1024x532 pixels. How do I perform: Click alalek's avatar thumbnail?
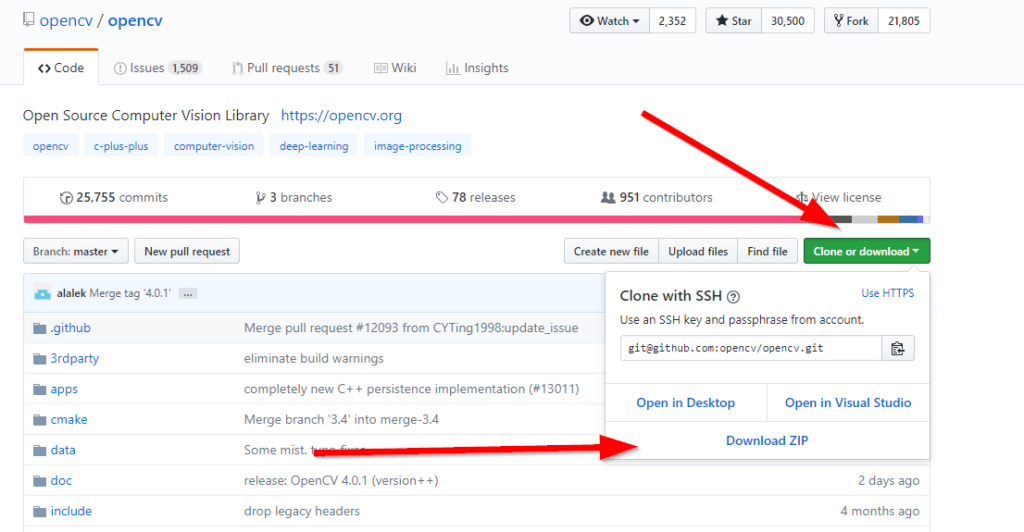[x=42, y=293]
